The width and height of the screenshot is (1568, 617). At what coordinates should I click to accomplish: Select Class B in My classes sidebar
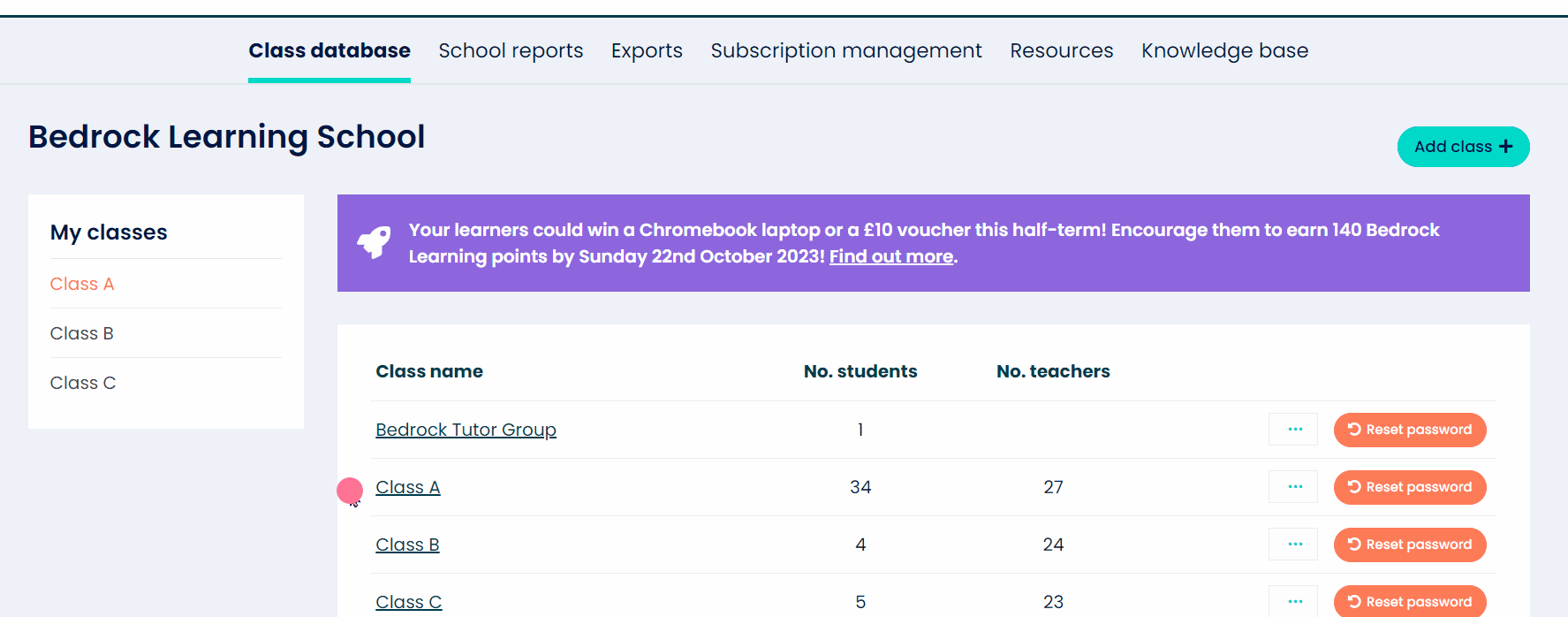[82, 333]
